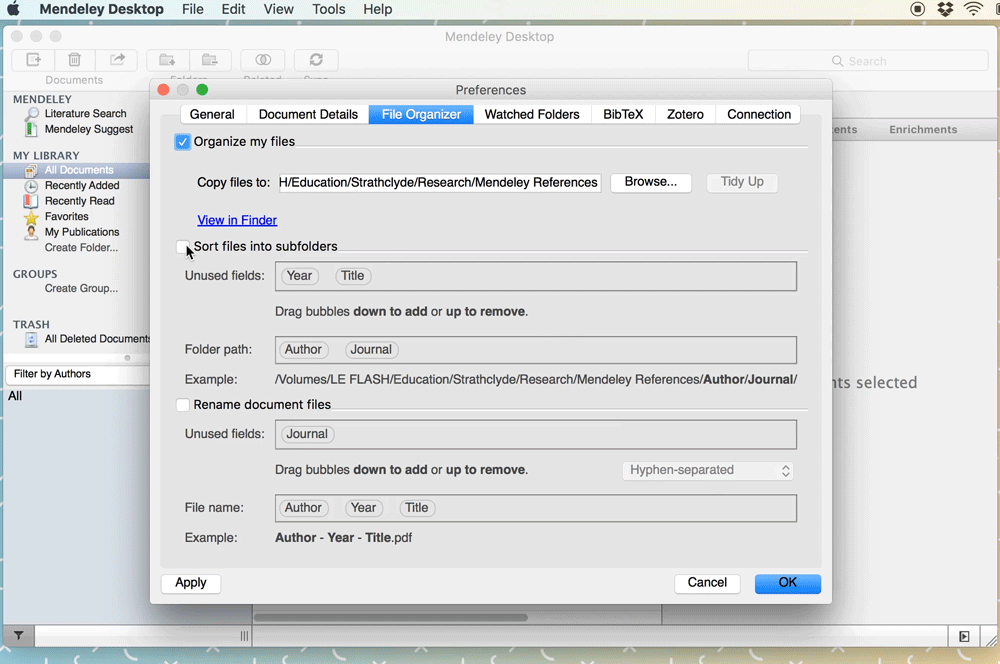The height and width of the screenshot is (664, 1000).
Task: Open the Help menu
Action: point(378,9)
